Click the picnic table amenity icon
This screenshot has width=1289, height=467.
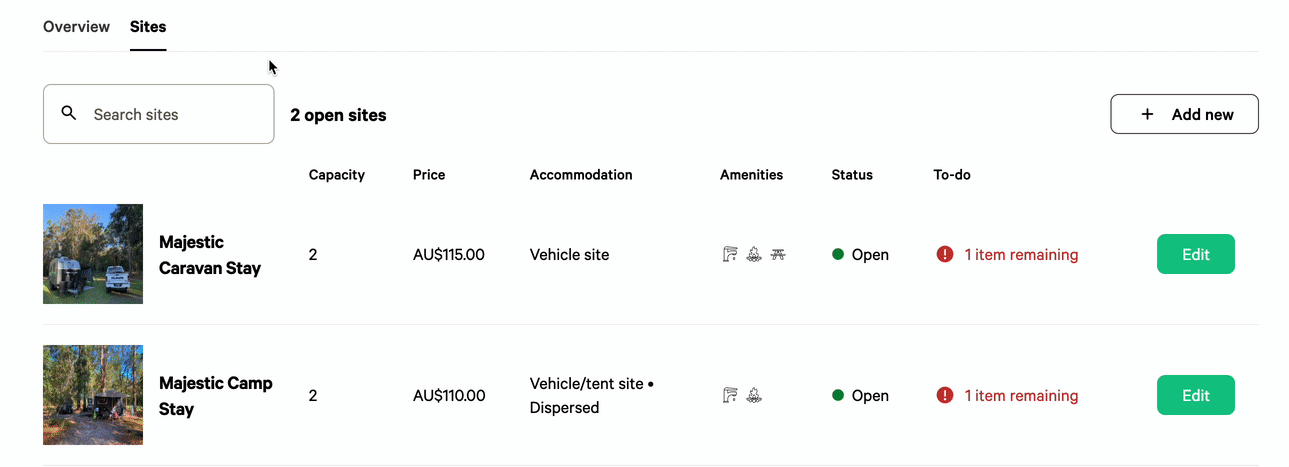778,254
